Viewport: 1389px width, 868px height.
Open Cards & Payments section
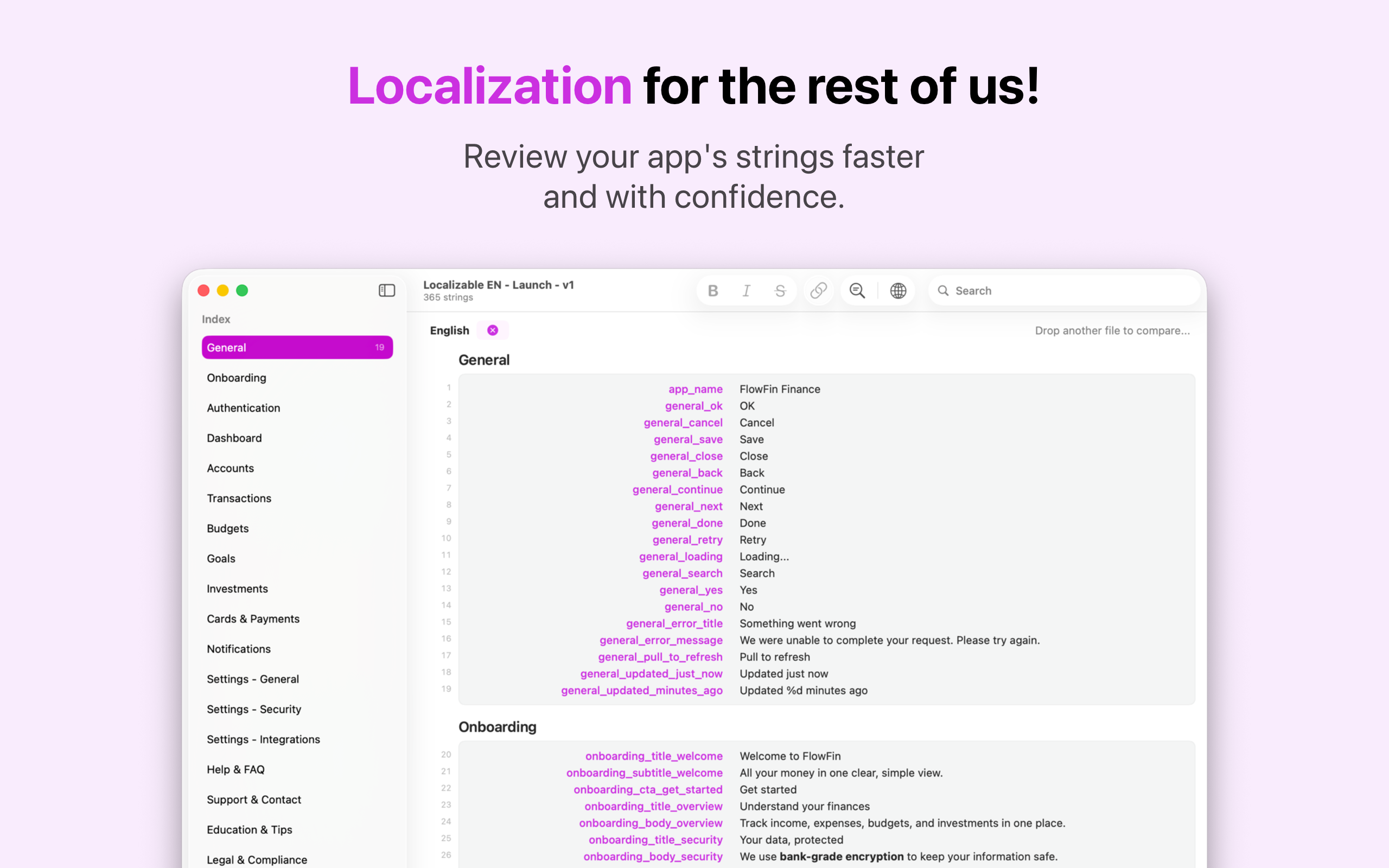point(253,618)
